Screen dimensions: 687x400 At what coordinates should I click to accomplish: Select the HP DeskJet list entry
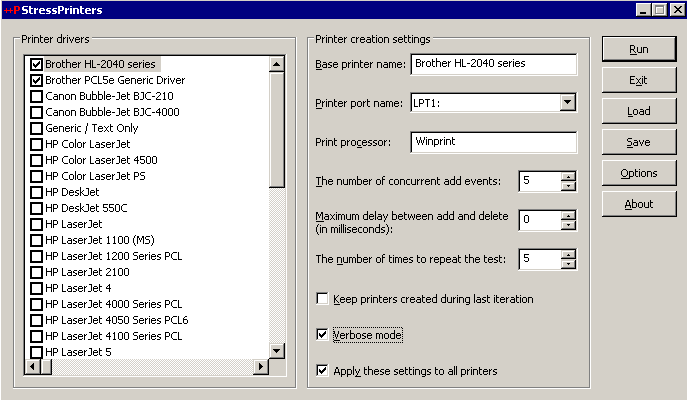tap(72, 192)
